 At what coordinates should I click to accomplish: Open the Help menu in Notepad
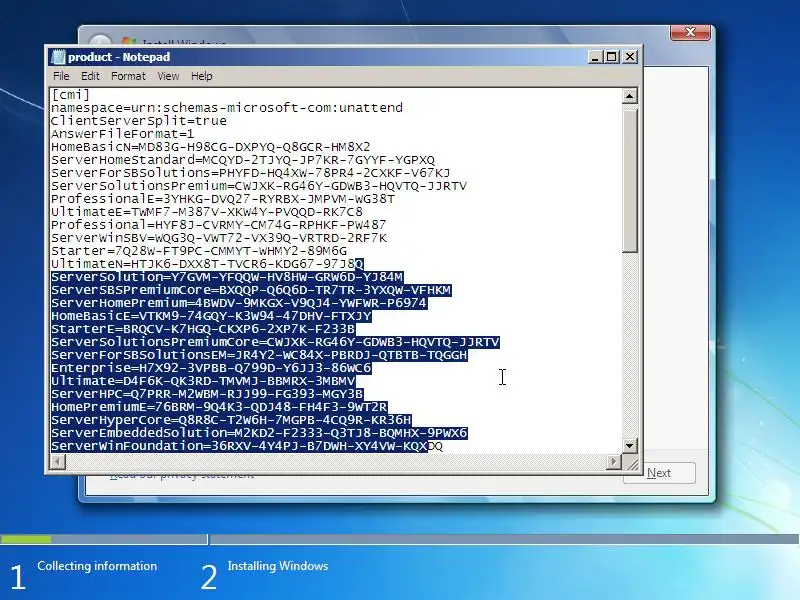[x=202, y=76]
